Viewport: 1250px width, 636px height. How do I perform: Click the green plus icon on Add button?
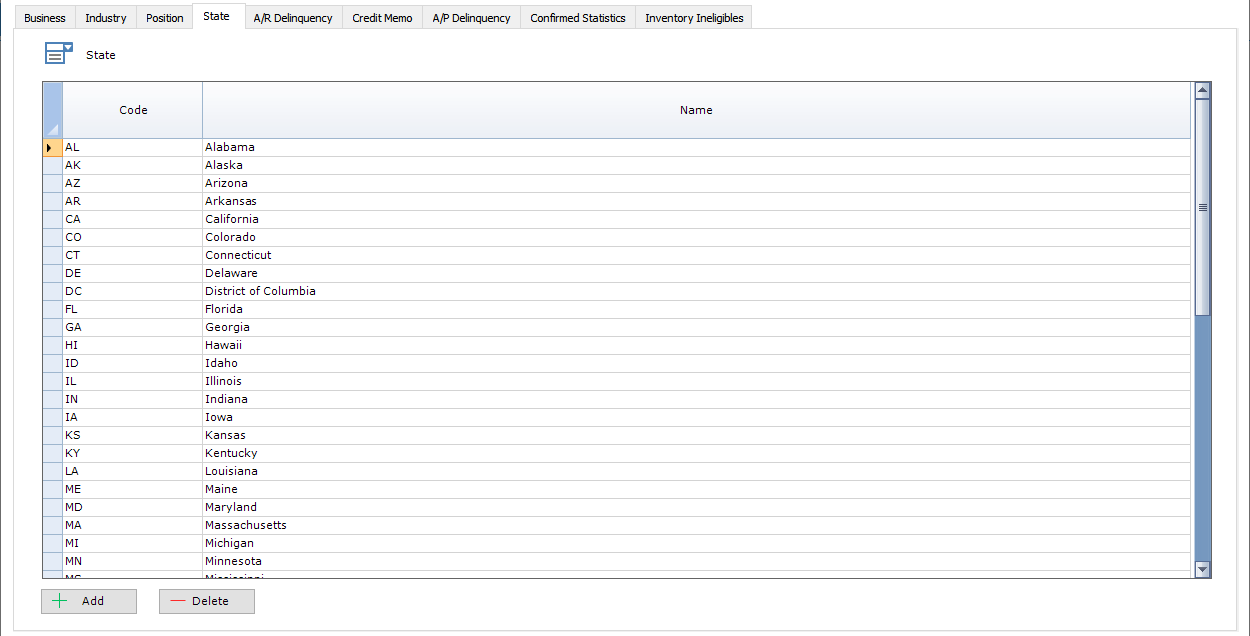[x=59, y=601]
